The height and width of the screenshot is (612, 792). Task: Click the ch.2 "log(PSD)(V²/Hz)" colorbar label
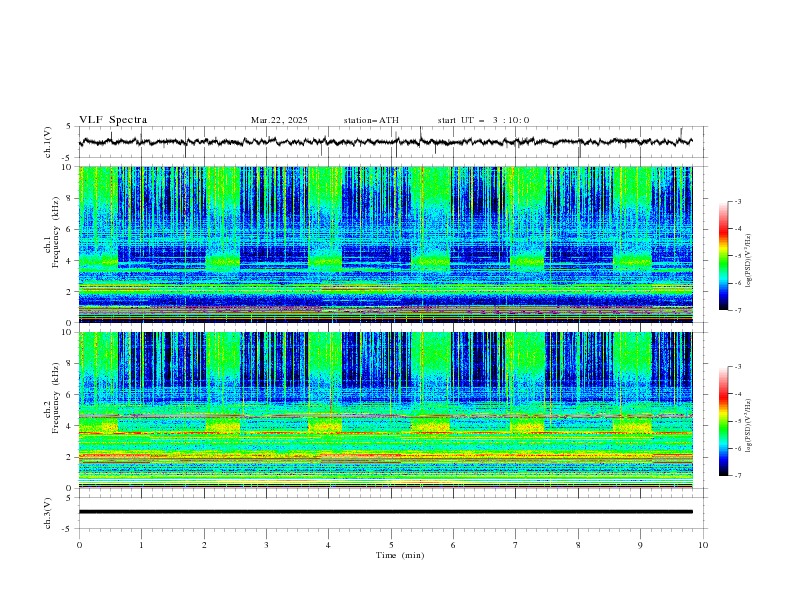749,426
